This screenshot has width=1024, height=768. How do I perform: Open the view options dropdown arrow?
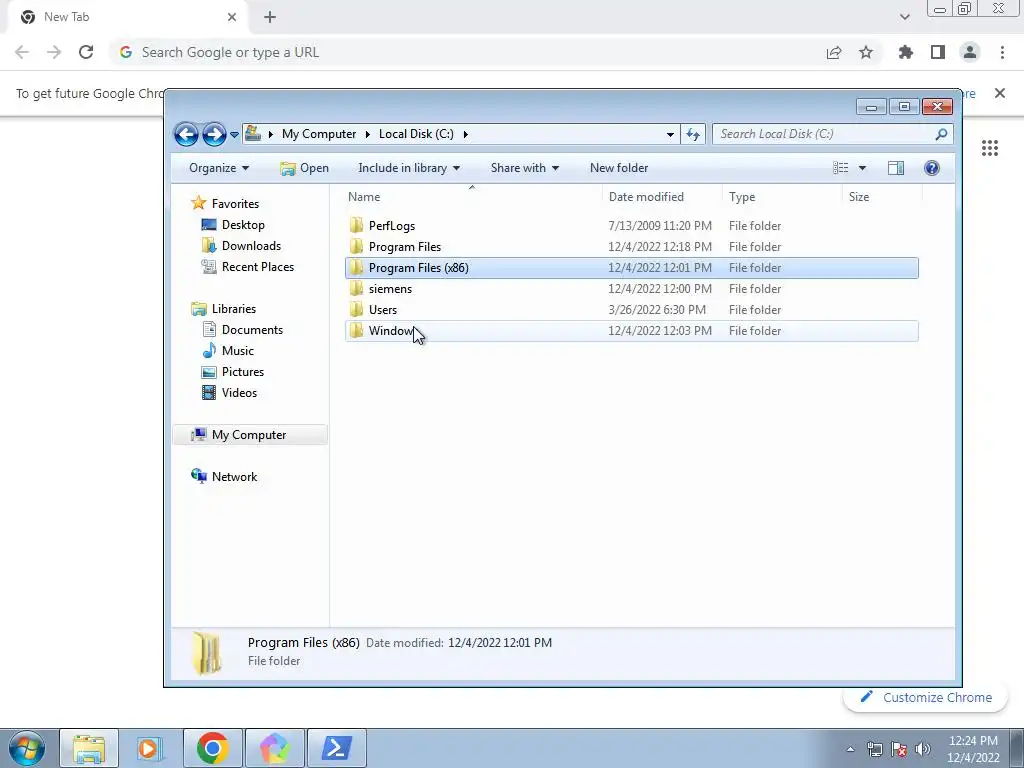pyautogui.click(x=862, y=168)
